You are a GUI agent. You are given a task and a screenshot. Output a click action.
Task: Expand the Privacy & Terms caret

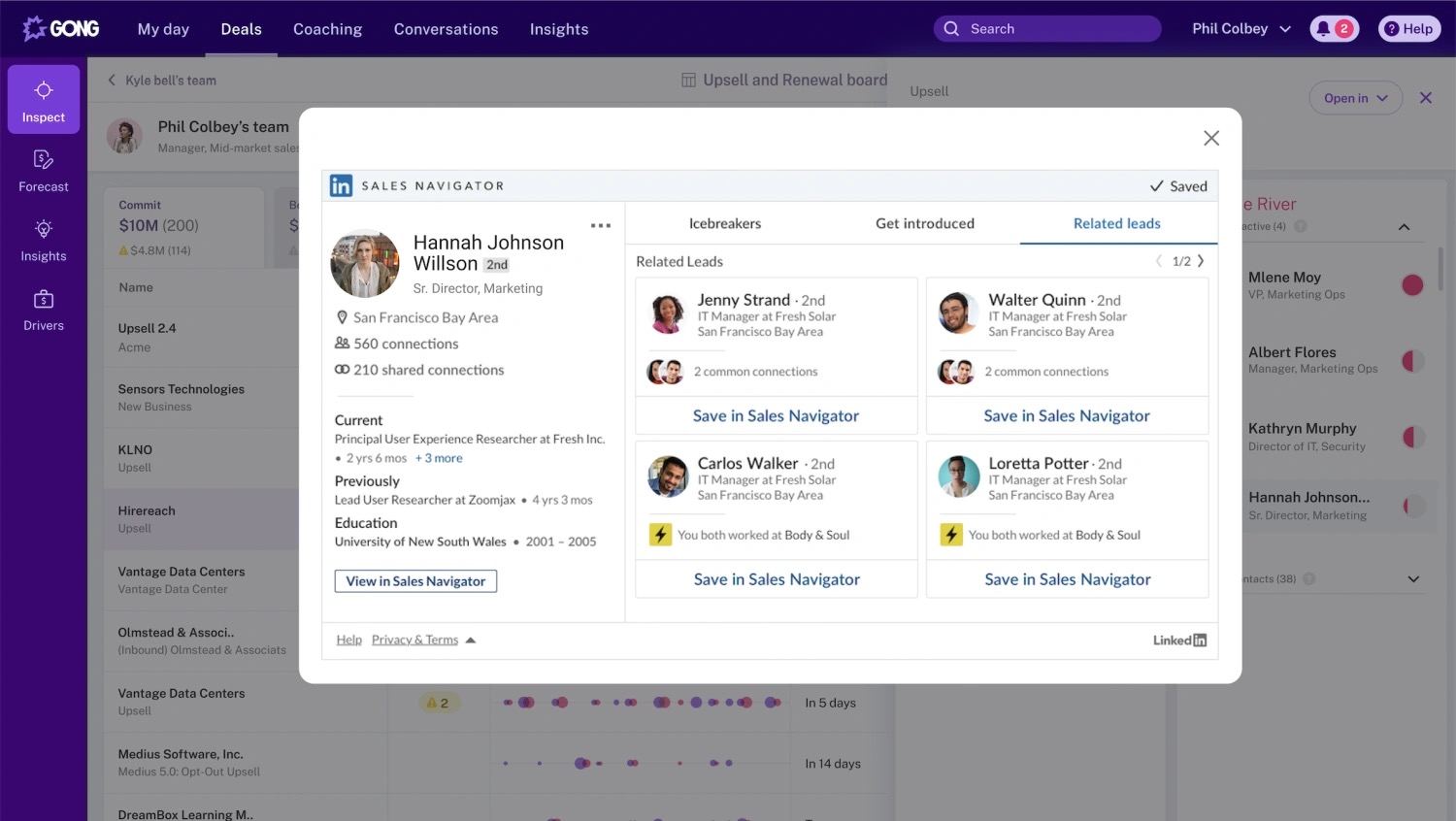[x=471, y=640]
